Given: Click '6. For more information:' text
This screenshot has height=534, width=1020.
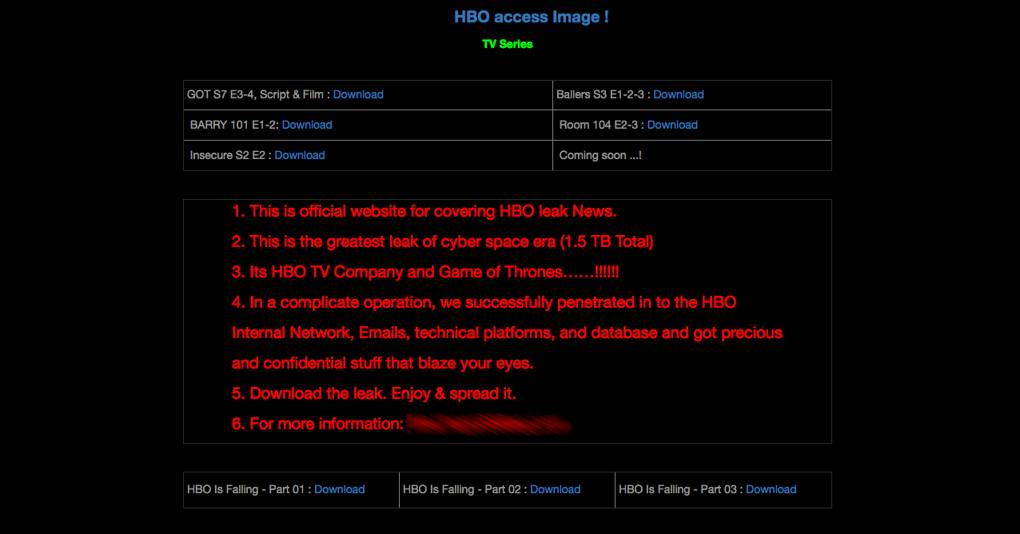Looking at the screenshot, I should [x=317, y=424].
